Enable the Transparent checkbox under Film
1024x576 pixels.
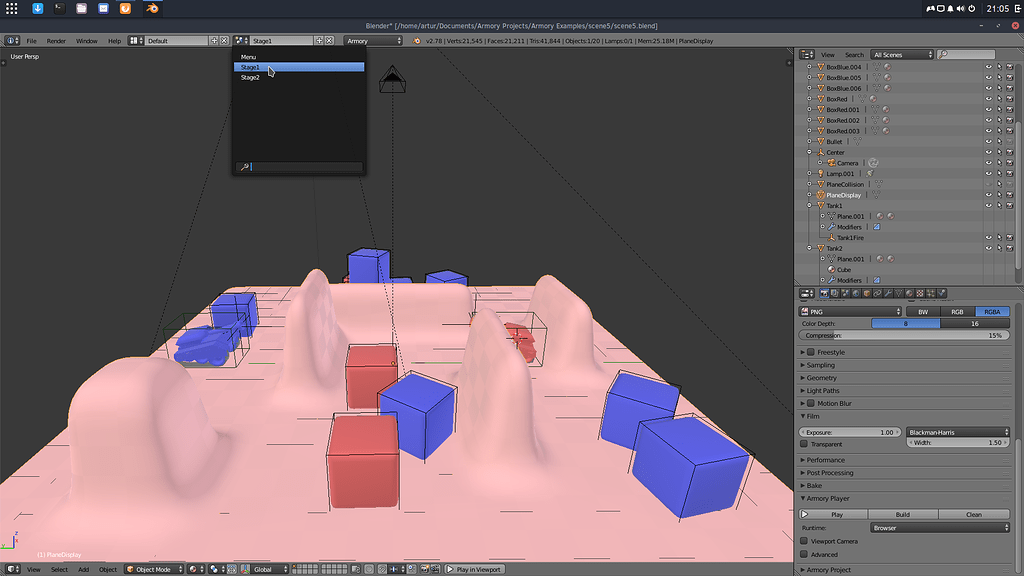tap(804, 444)
